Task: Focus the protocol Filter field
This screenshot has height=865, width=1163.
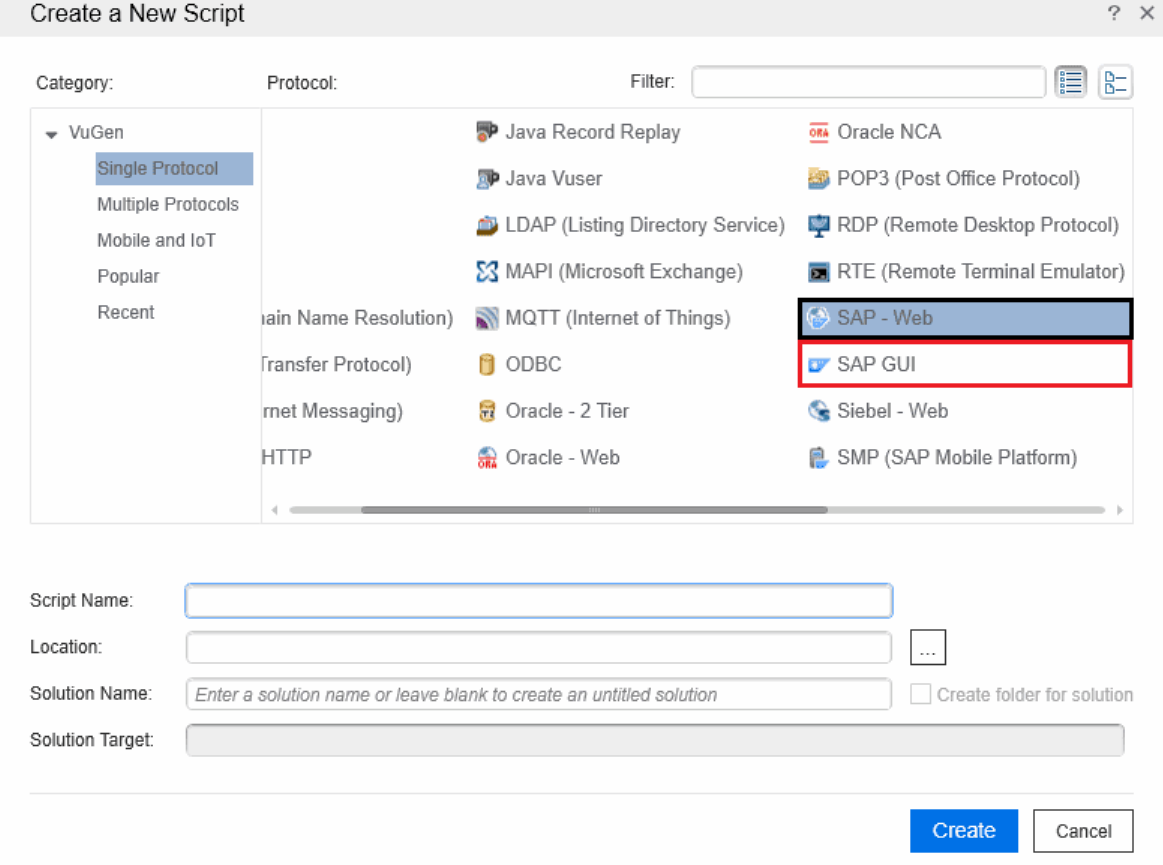Action: (x=869, y=82)
